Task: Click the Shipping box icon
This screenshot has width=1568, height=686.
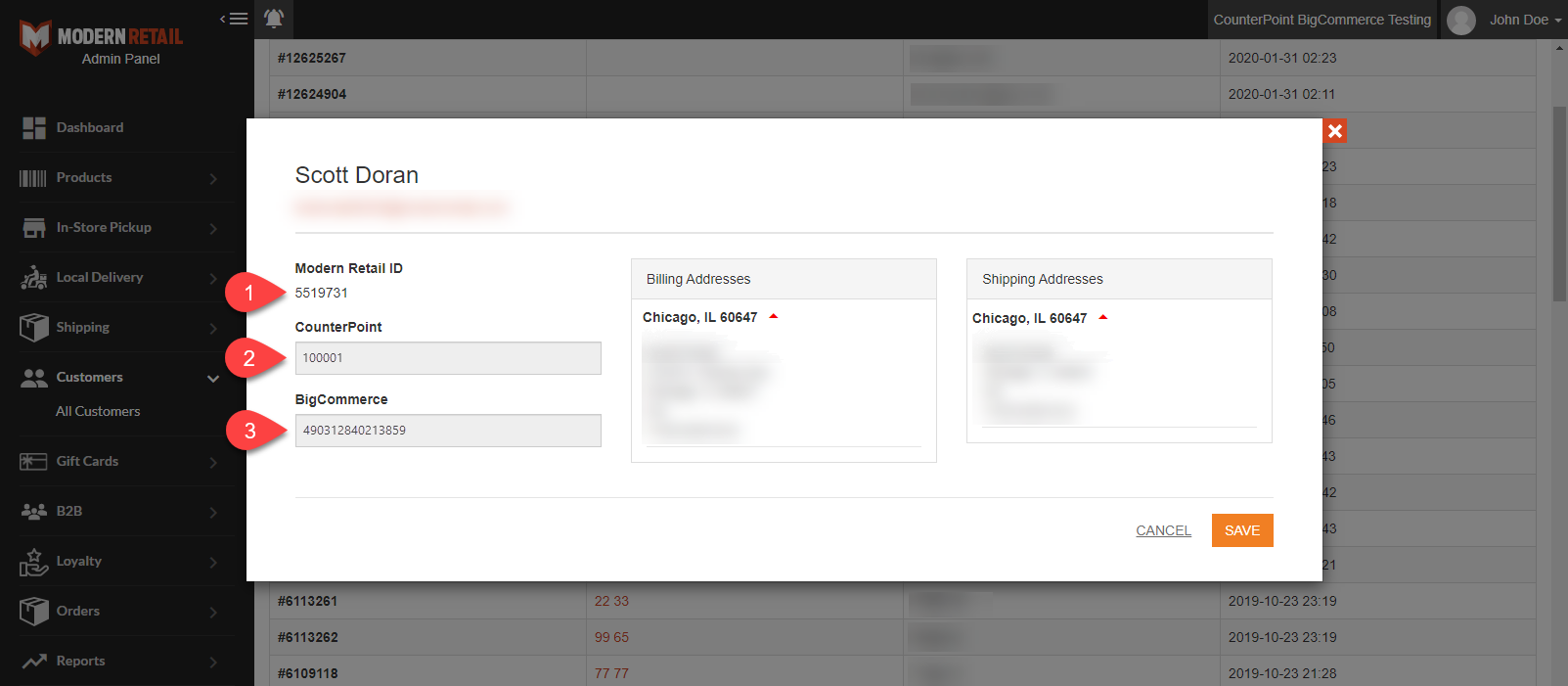Action: tap(34, 328)
